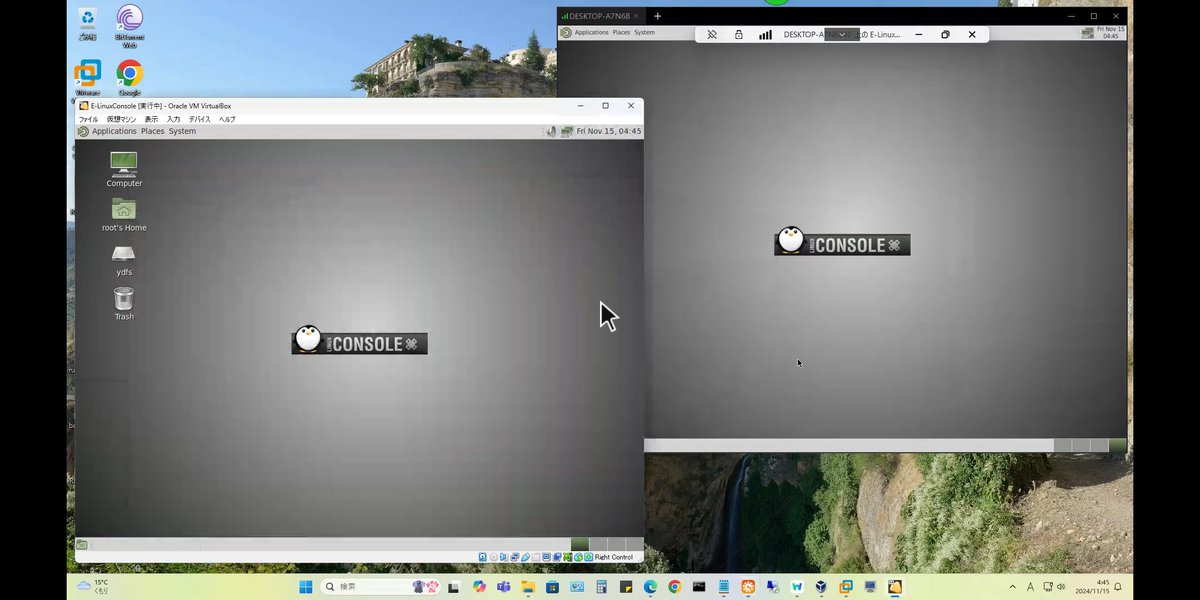The width and height of the screenshot is (1200, 600).
Task: Switch to VirtualBox cube icon in taskbar
Action: pyautogui.click(x=820, y=587)
